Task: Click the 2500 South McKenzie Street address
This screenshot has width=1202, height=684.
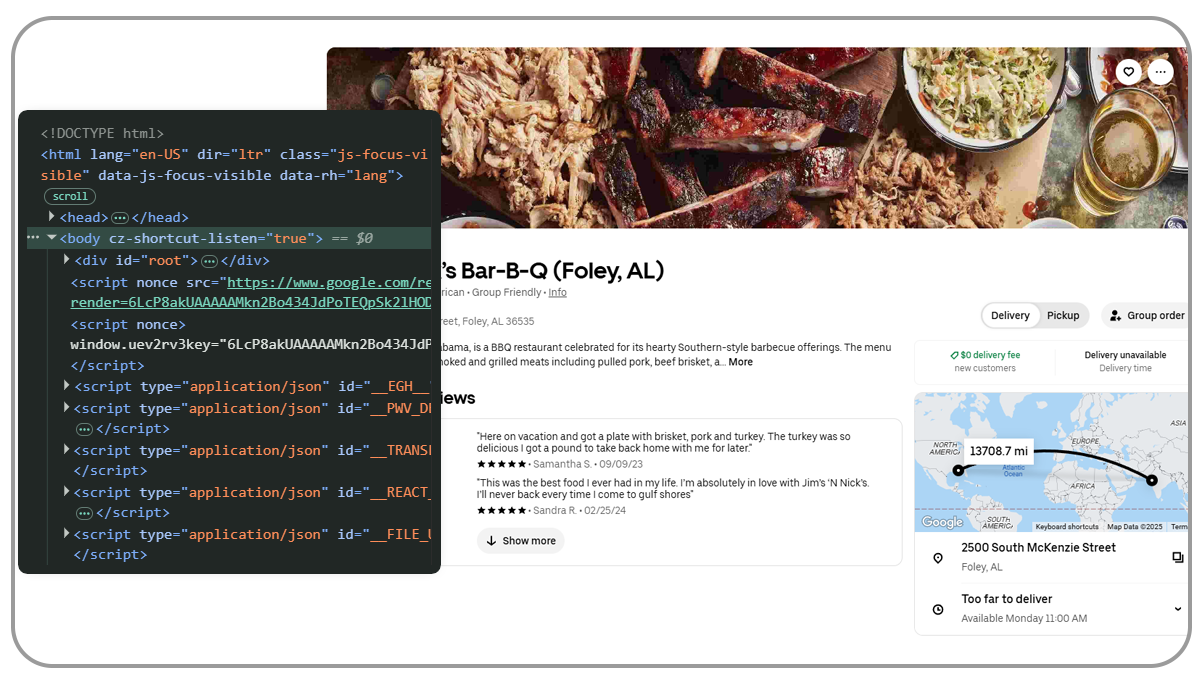Action: click(1038, 548)
